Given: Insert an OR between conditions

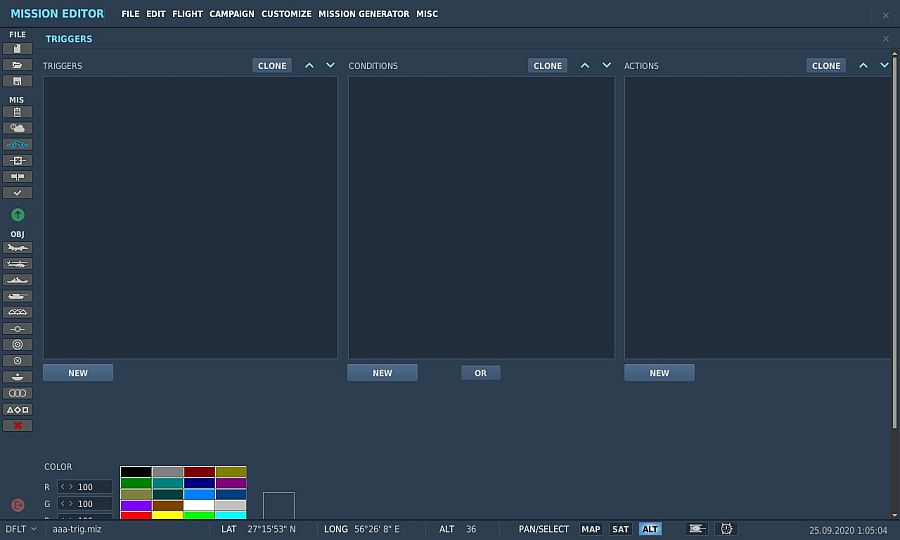Looking at the screenshot, I should [480, 373].
